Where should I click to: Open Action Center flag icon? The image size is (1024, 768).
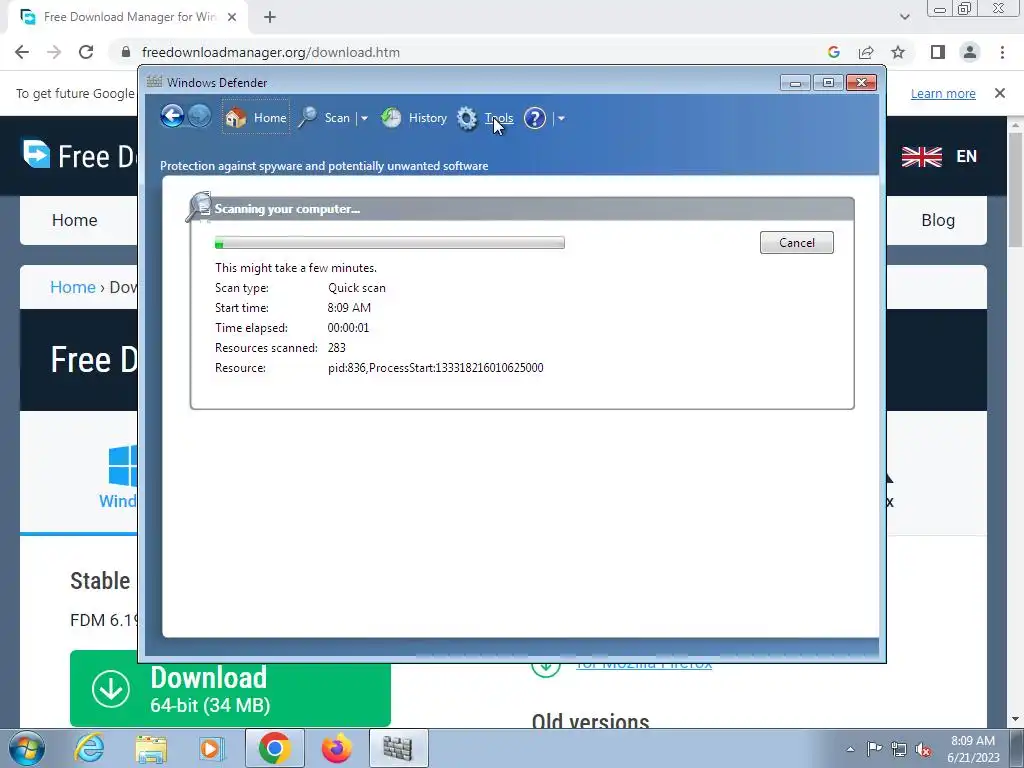point(874,748)
